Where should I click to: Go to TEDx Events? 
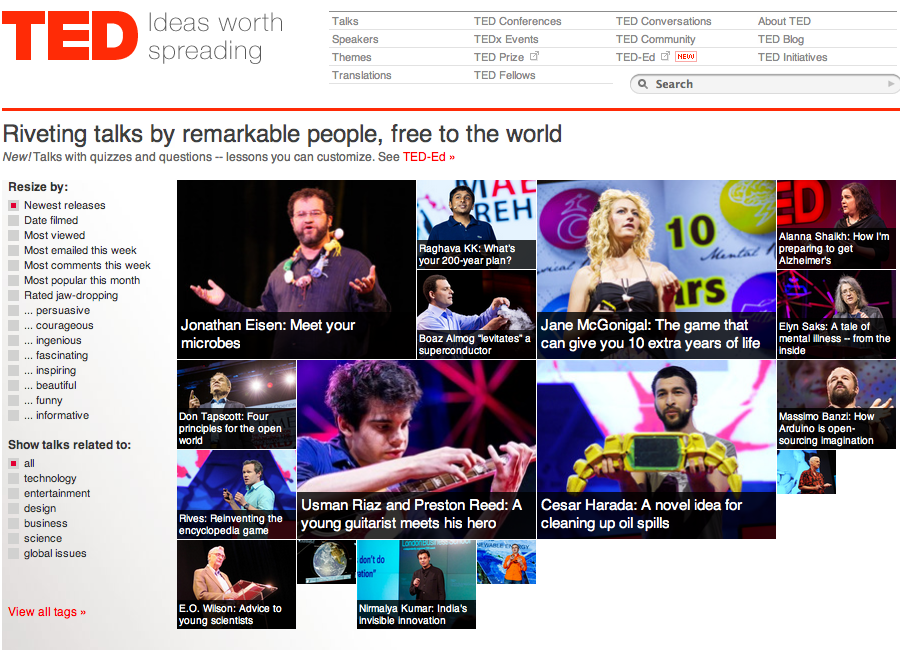pos(506,39)
